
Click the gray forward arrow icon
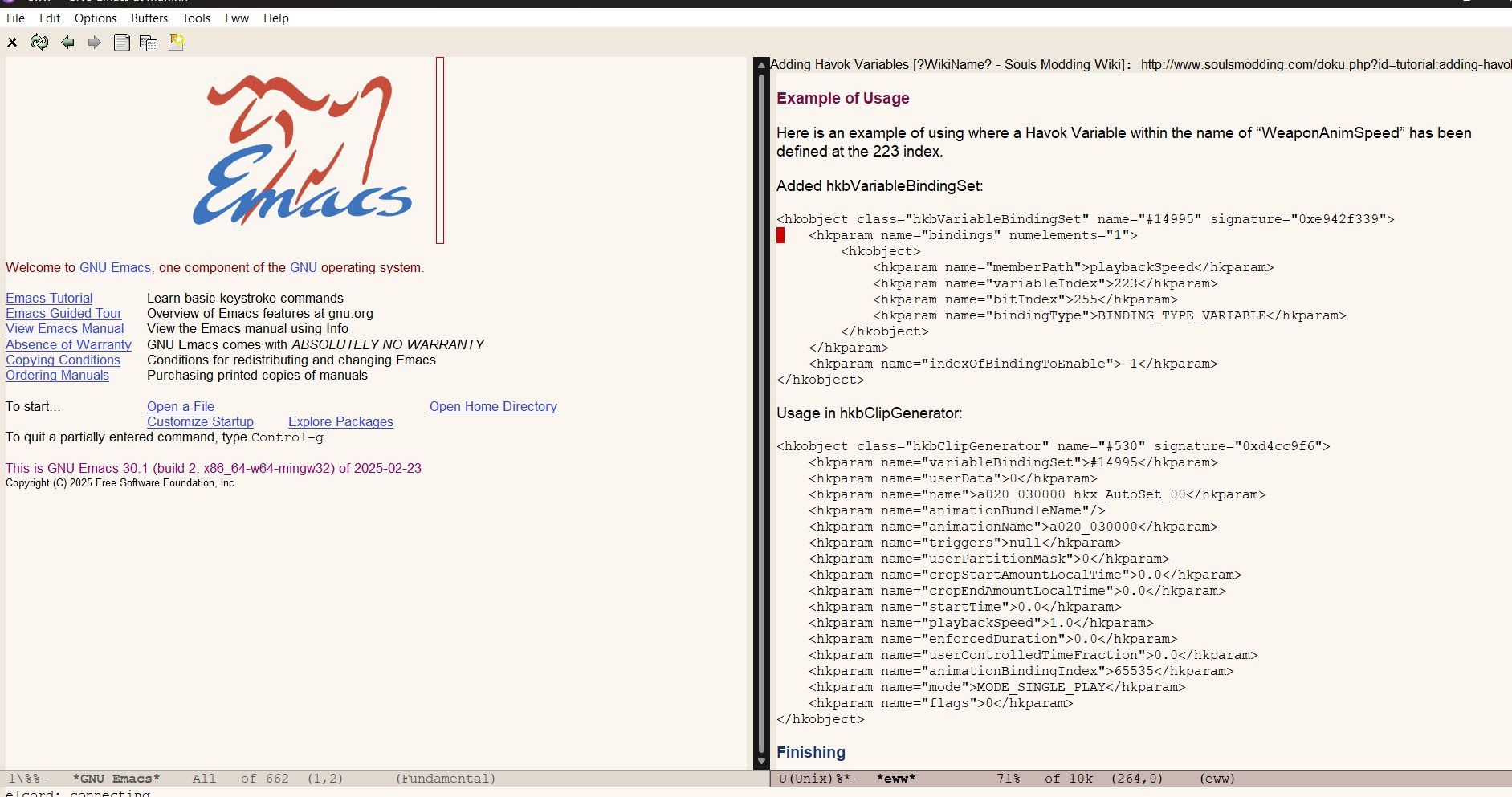pyautogui.click(x=95, y=43)
